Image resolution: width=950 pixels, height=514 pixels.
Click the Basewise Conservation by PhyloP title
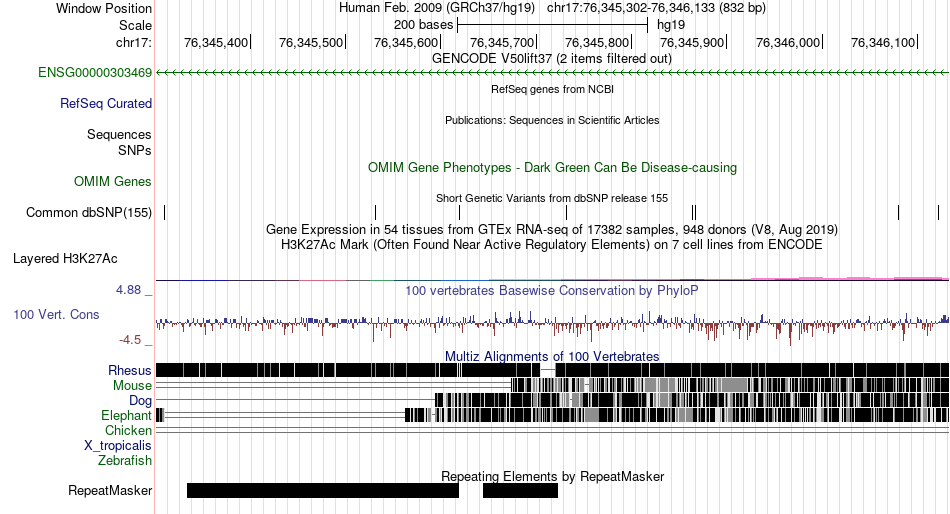click(x=552, y=290)
